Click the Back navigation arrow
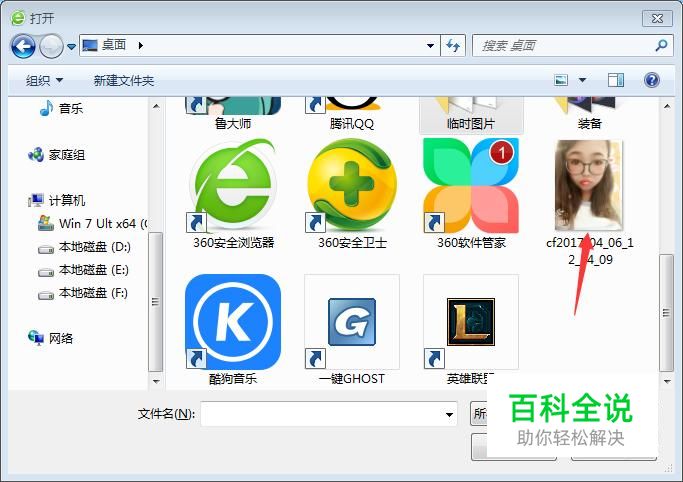Screen dimensions: 683x482 (23, 46)
